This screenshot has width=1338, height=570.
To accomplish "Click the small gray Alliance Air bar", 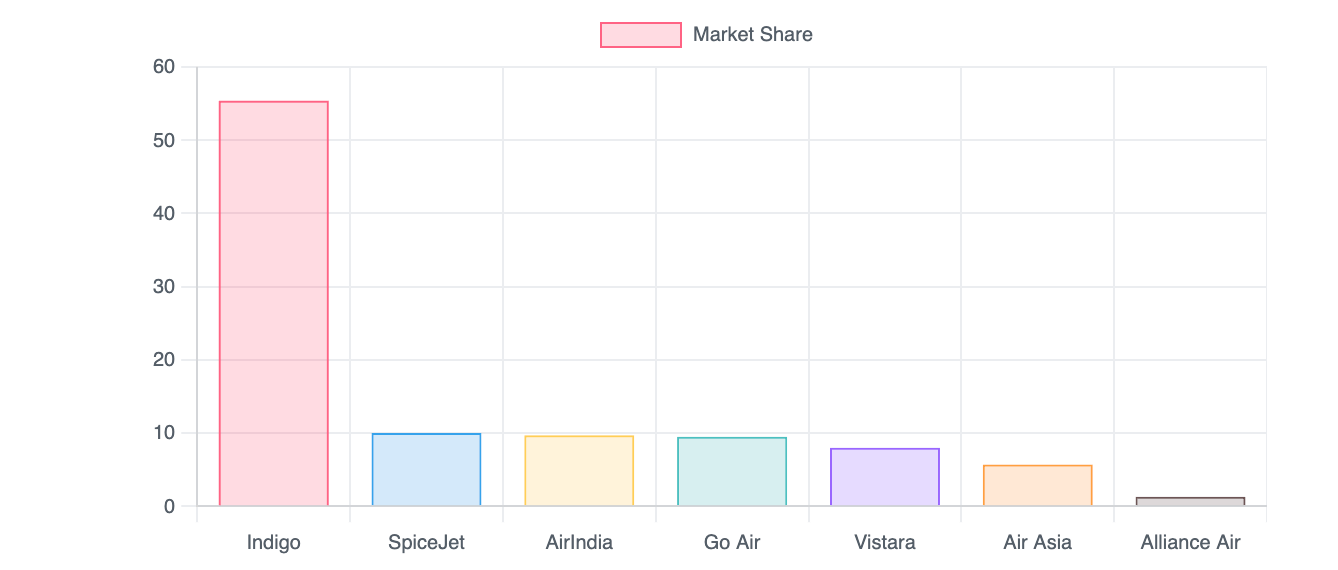I will [1190, 502].
